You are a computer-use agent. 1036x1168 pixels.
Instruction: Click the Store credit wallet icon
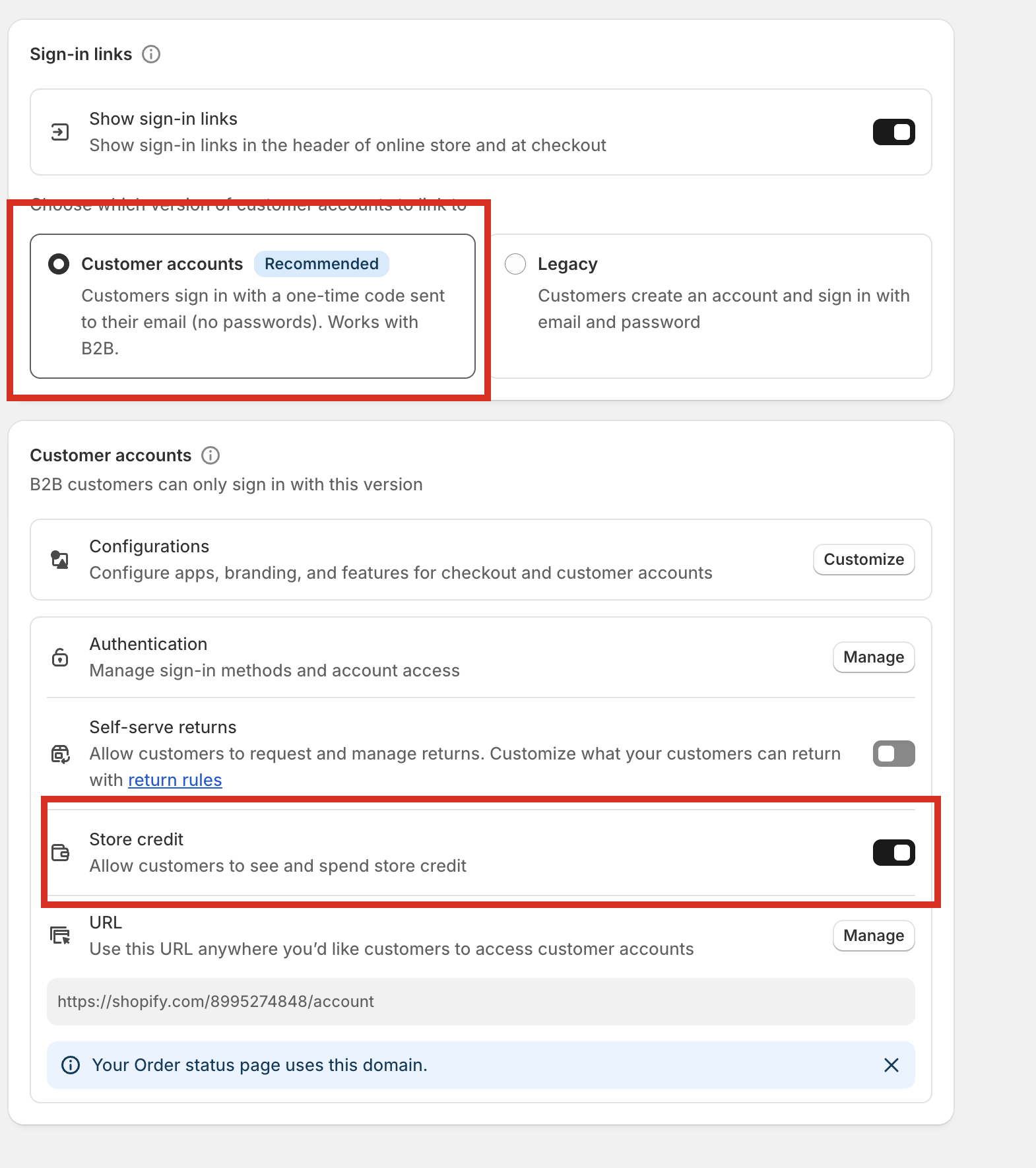click(60, 853)
